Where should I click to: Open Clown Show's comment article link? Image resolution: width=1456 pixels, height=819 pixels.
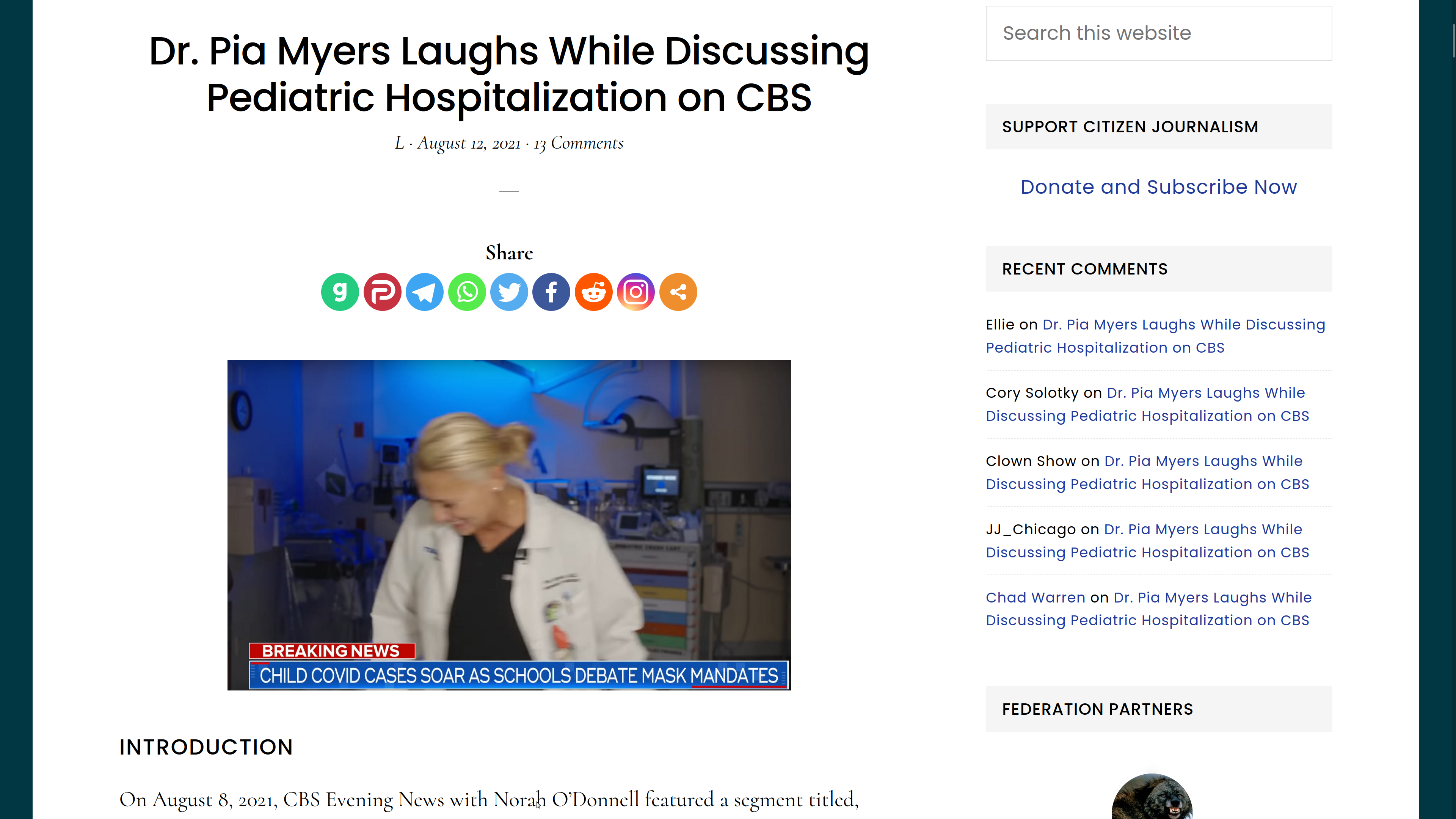[x=1147, y=472]
